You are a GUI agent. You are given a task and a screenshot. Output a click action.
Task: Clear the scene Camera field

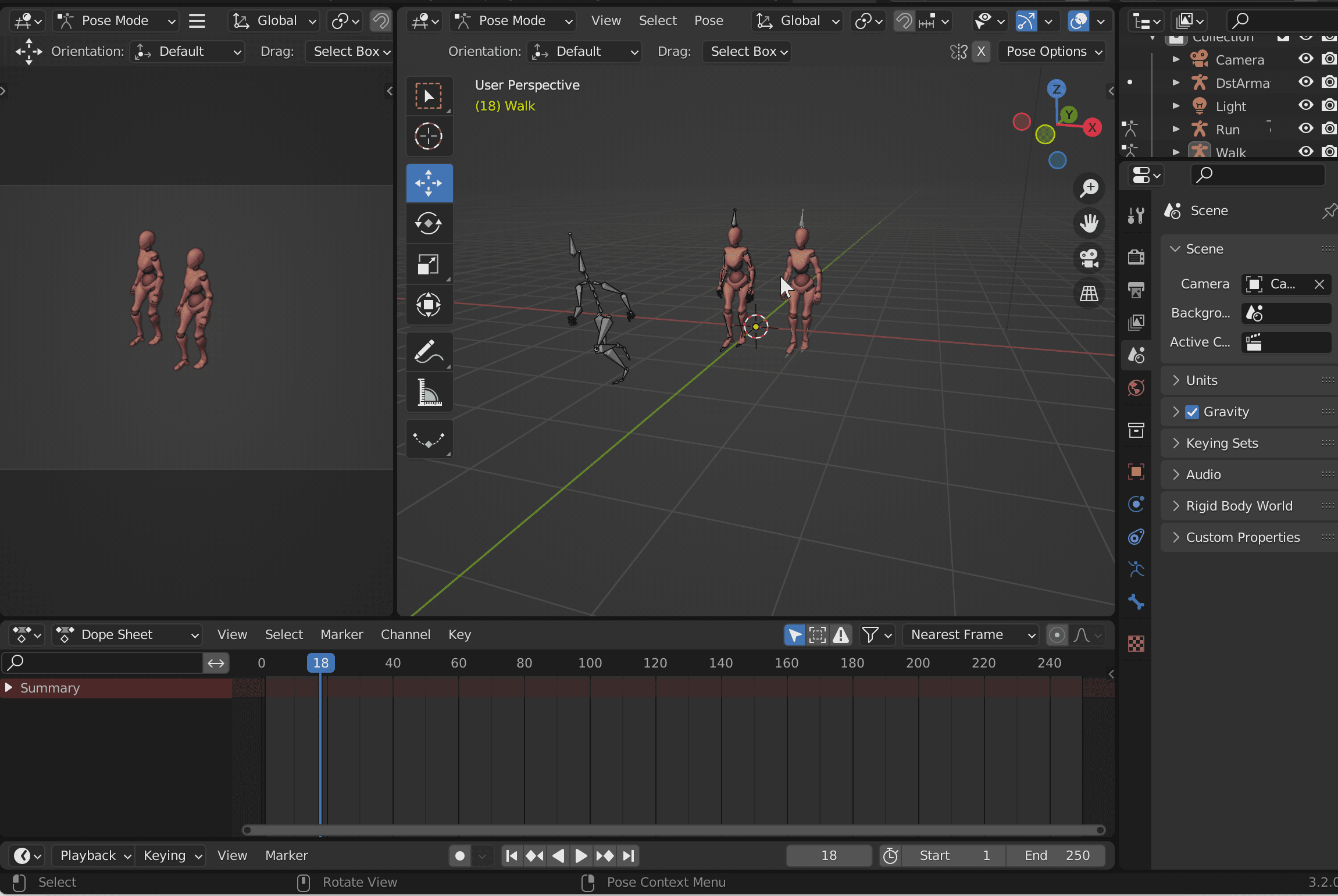(x=1319, y=284)
